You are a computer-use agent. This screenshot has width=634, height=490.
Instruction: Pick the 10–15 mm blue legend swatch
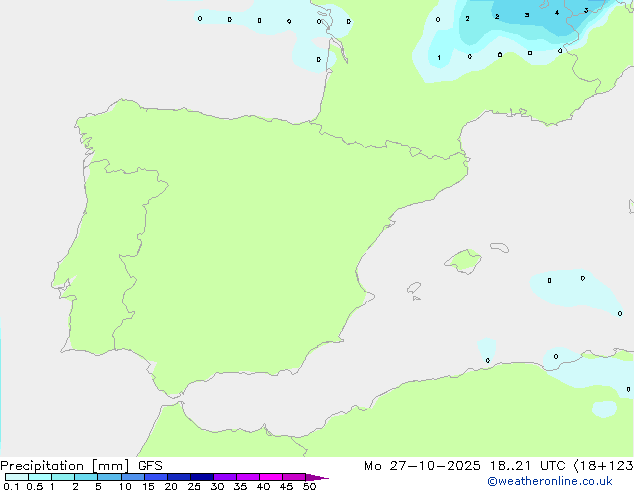[133, 477]
